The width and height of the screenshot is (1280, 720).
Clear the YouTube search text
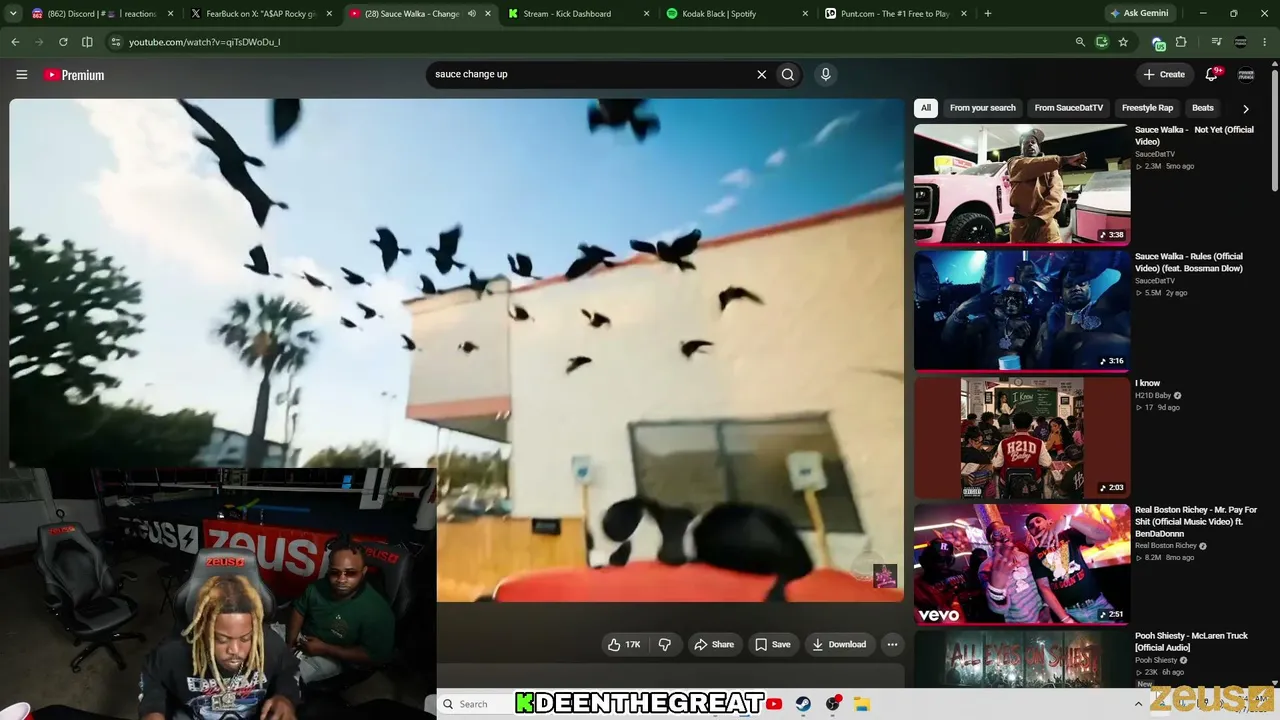point(761,74)
